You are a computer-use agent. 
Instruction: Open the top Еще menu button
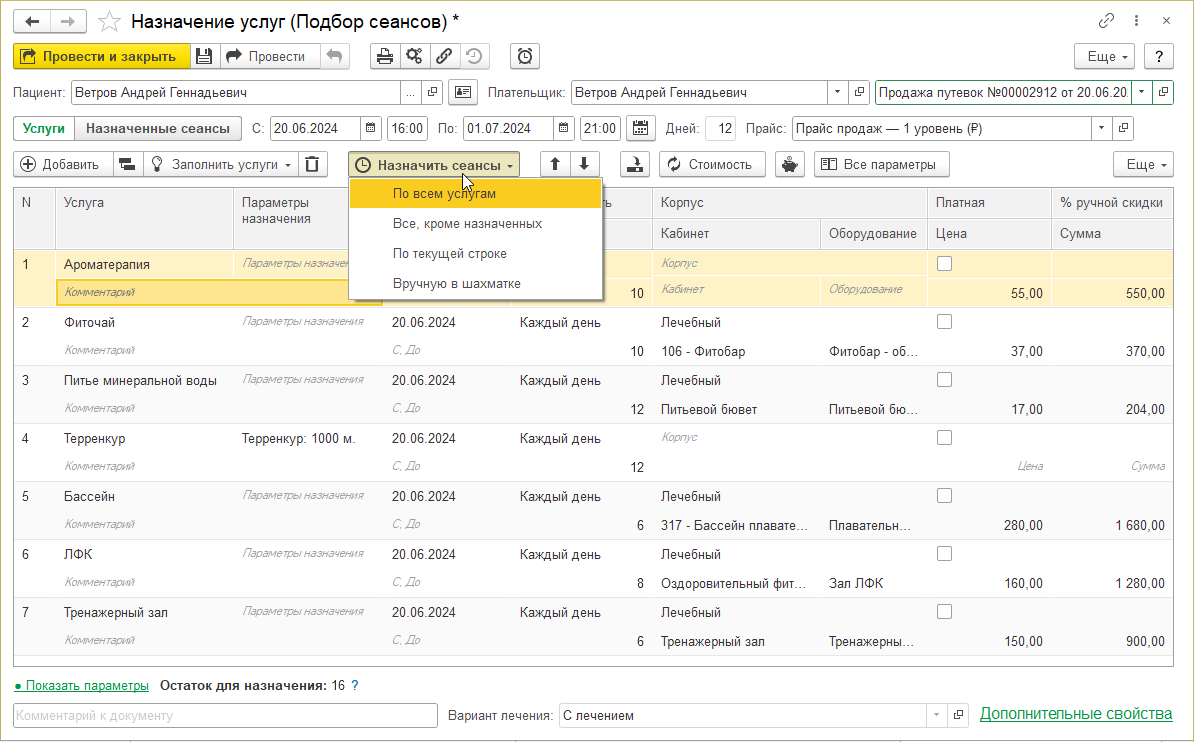[x=1104, y=56]
